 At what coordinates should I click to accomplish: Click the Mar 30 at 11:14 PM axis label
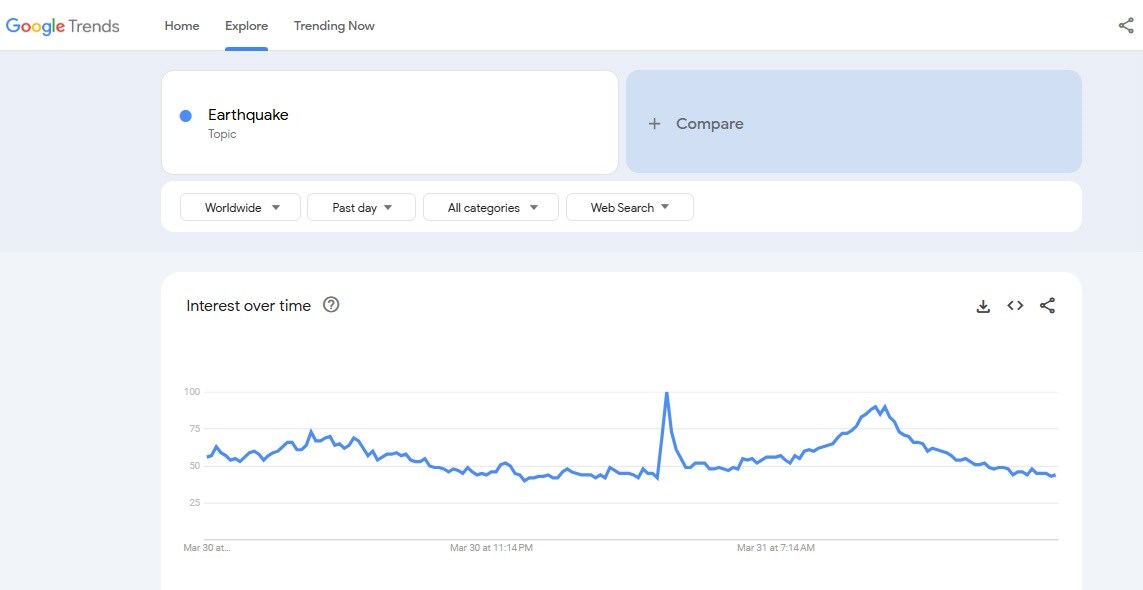tap(491, 548)
